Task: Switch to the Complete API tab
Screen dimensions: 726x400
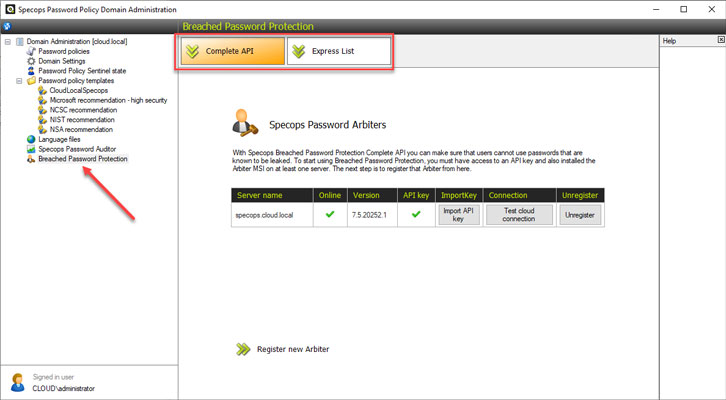Action: pyautogui.click(x=231, y=51)
